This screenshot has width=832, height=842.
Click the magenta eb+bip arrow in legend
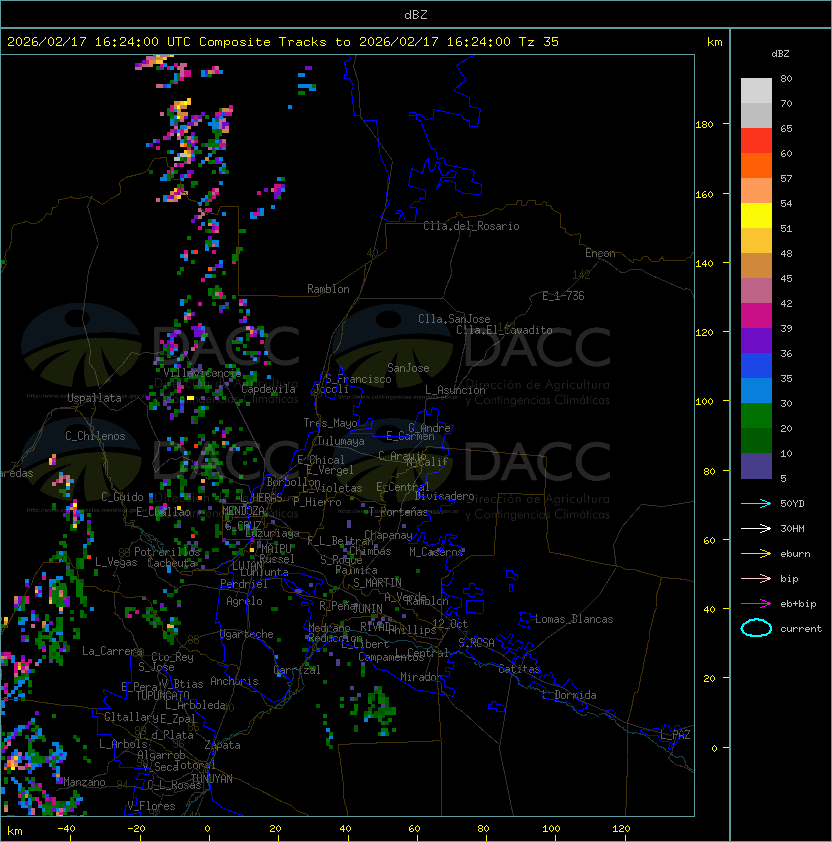756,604
